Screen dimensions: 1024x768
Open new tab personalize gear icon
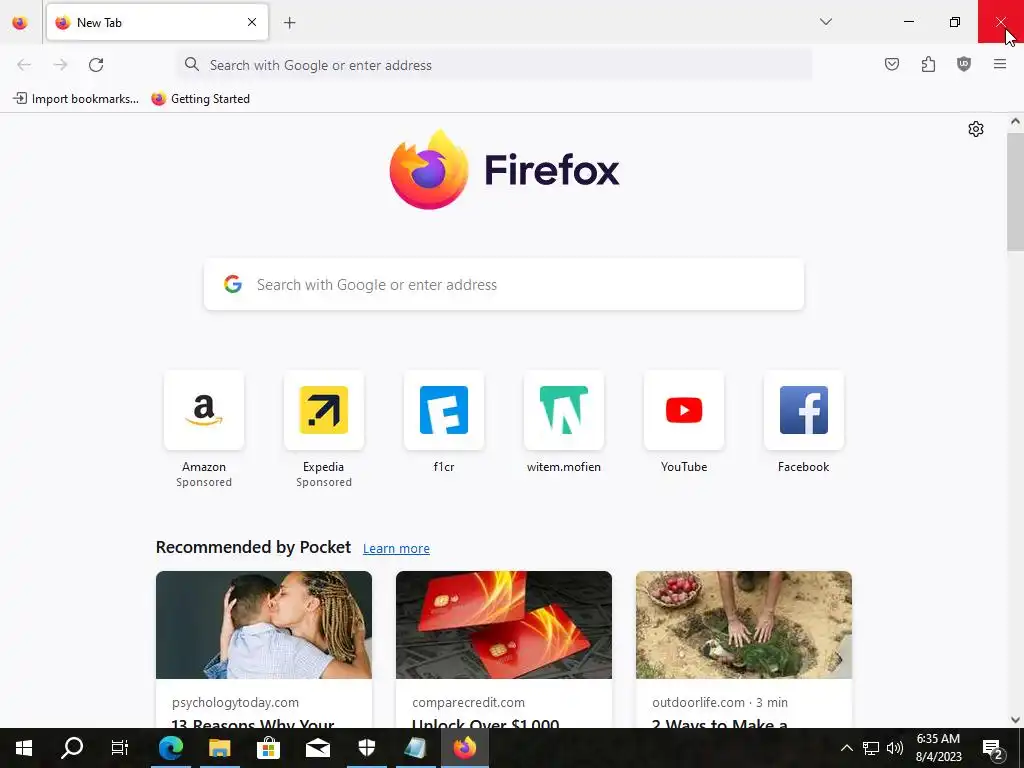click(976, 129)
